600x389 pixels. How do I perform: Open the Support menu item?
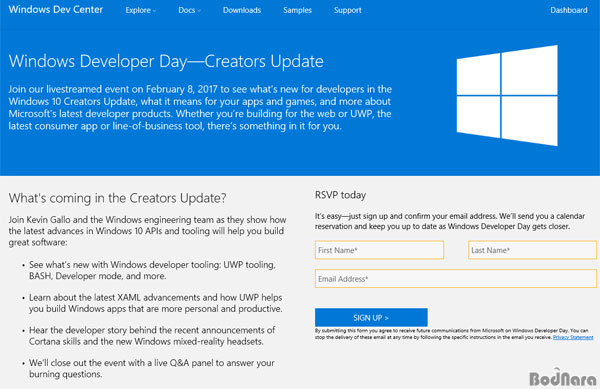click(x=347, y=10)
